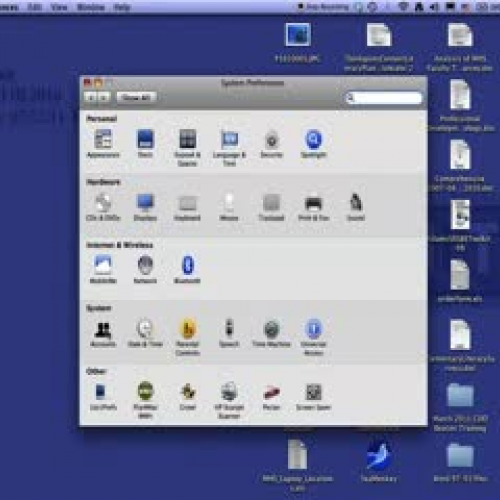Viewport: 500px width, 500px height.
Task: Open the Sound preference pane
Action: click(x=356, y=207)
